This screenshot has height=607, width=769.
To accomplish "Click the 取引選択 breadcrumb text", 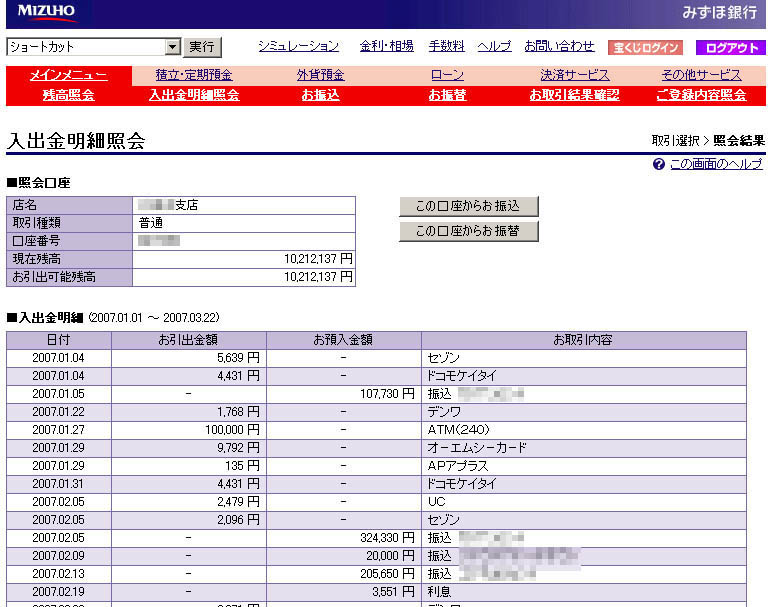I will (x=675, y=141).
